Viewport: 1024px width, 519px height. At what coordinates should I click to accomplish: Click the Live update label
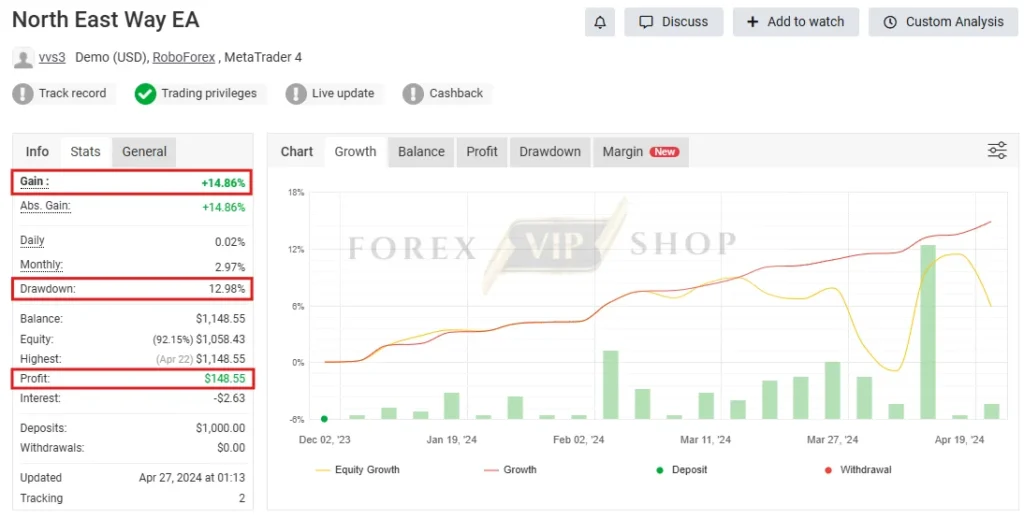click(343, 93)
